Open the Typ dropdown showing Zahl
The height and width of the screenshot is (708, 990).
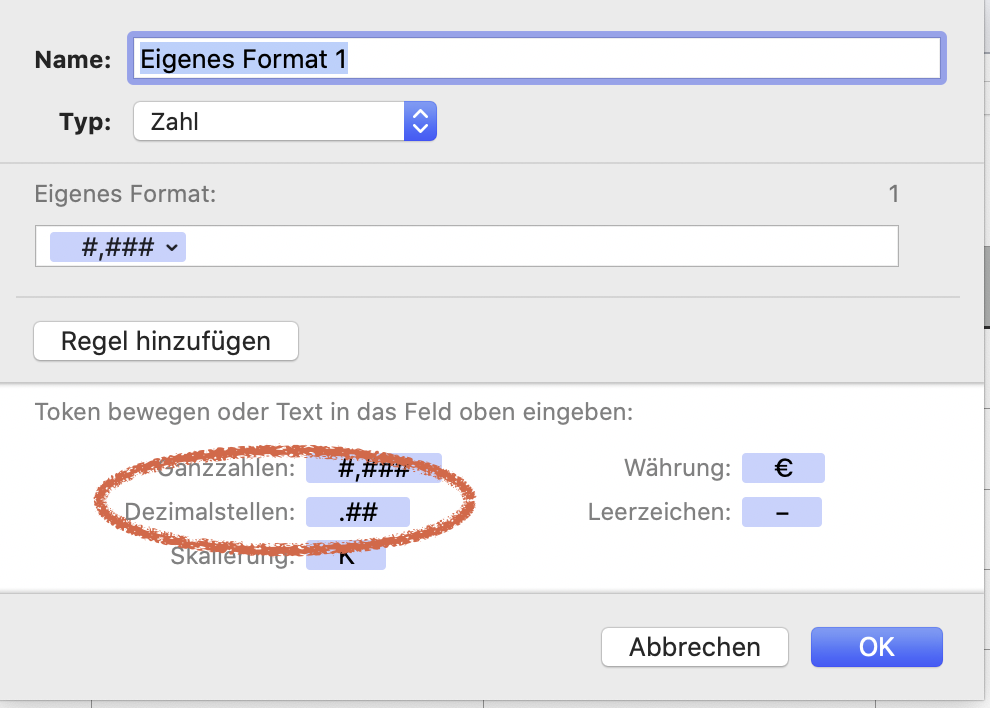pyautogui.click(x=284, y=122)
